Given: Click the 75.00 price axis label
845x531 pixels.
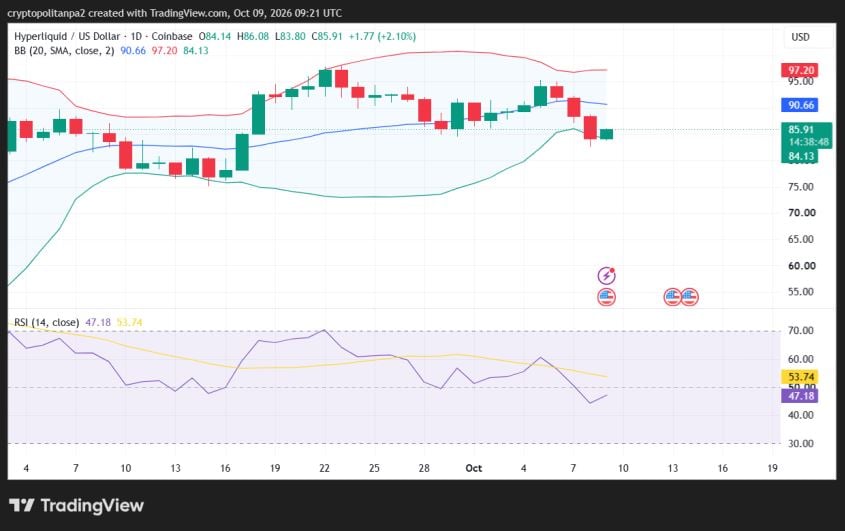Looking at the screenshot, I should tap(801, 187).
